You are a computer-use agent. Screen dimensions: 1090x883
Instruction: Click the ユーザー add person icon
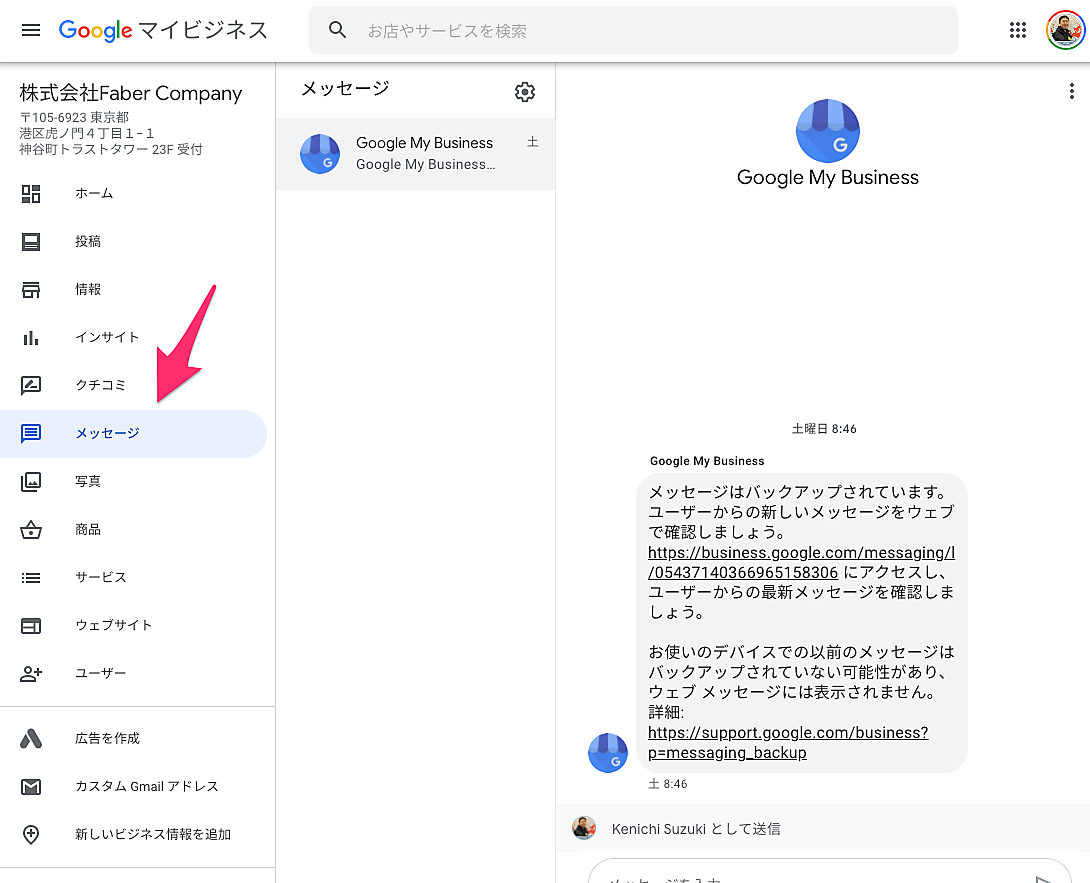pyautogui.click(x=31, y=674)
